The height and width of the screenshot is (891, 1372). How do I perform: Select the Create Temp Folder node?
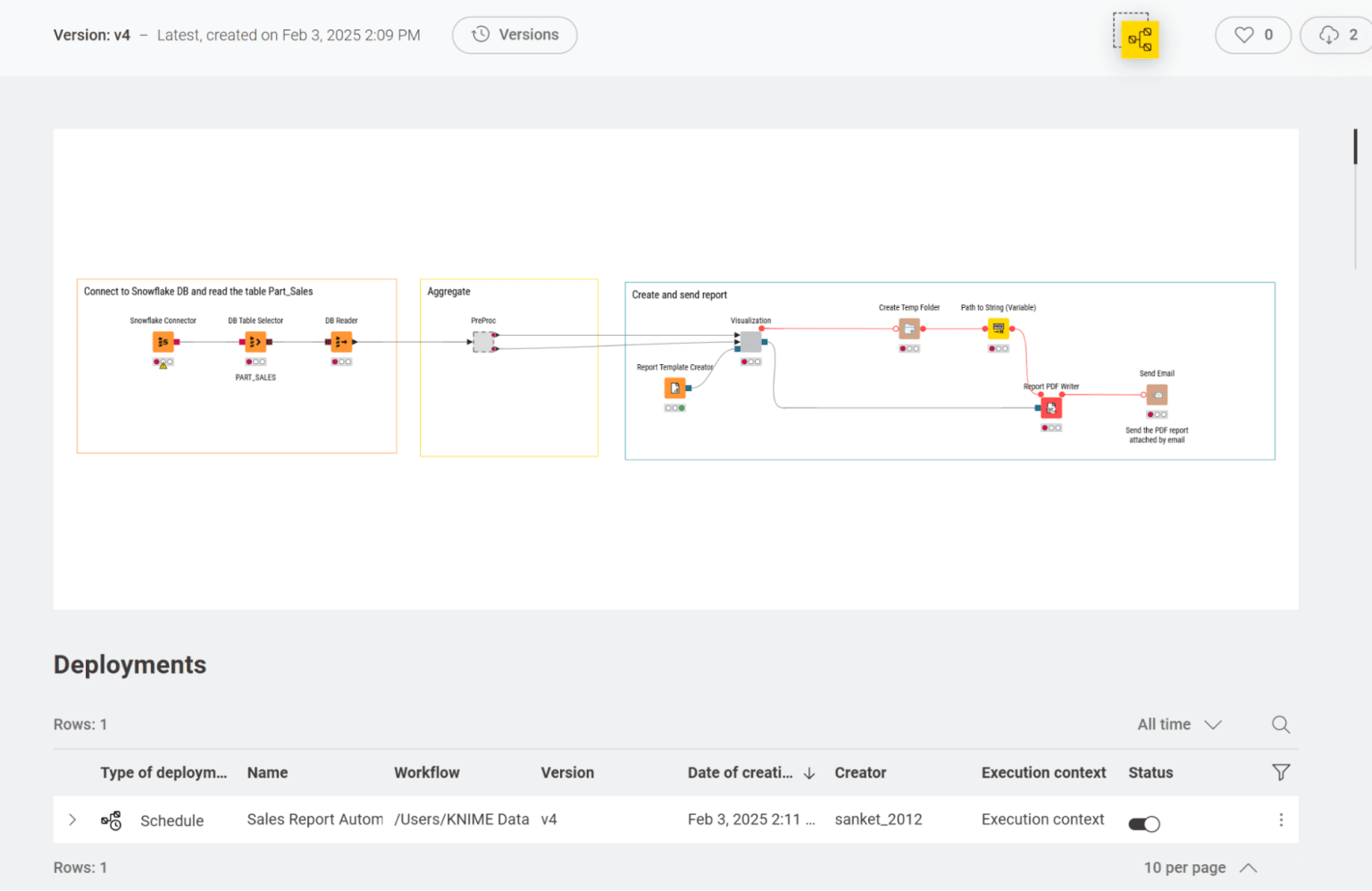909,329
